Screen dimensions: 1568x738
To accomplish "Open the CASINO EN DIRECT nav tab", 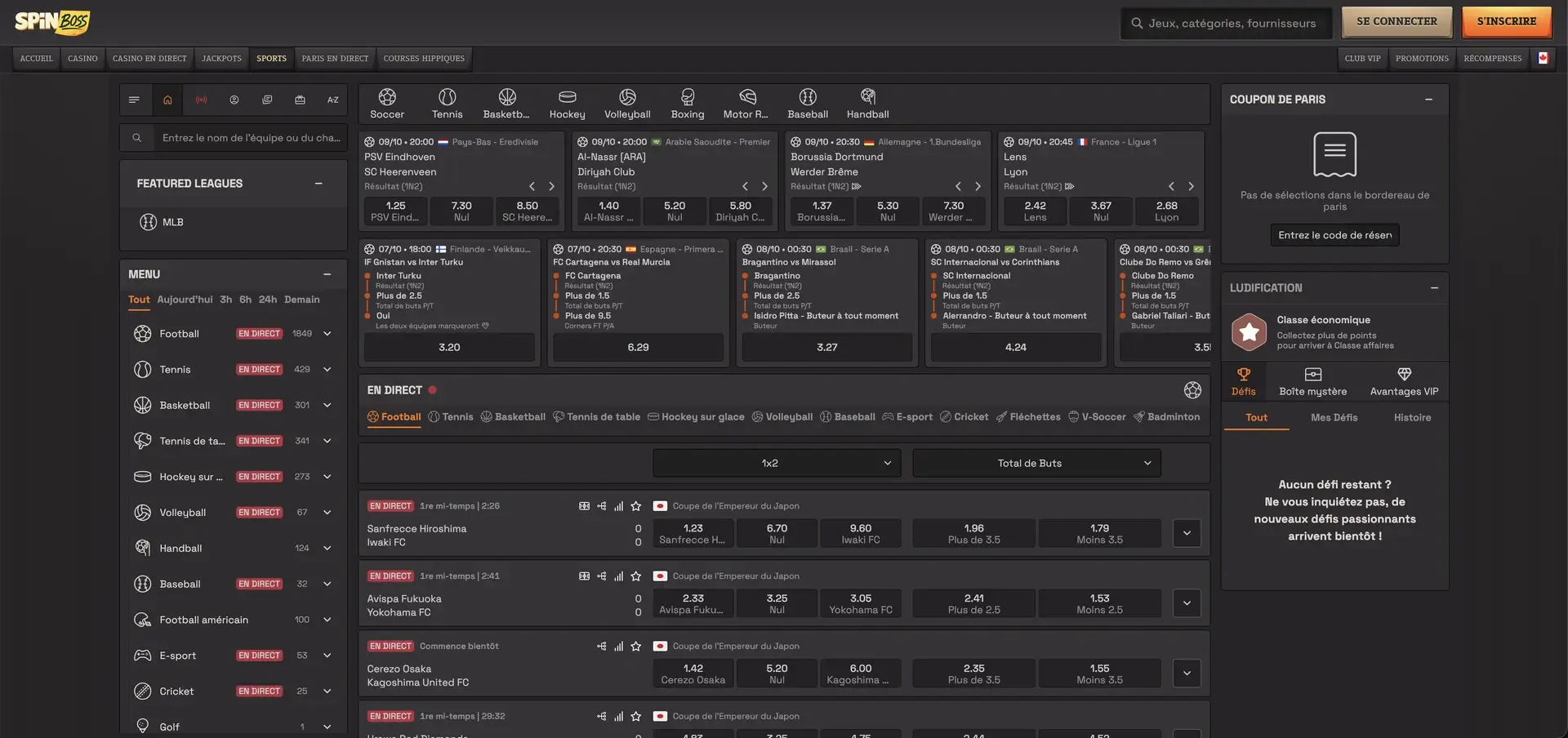I will point(149,59).
